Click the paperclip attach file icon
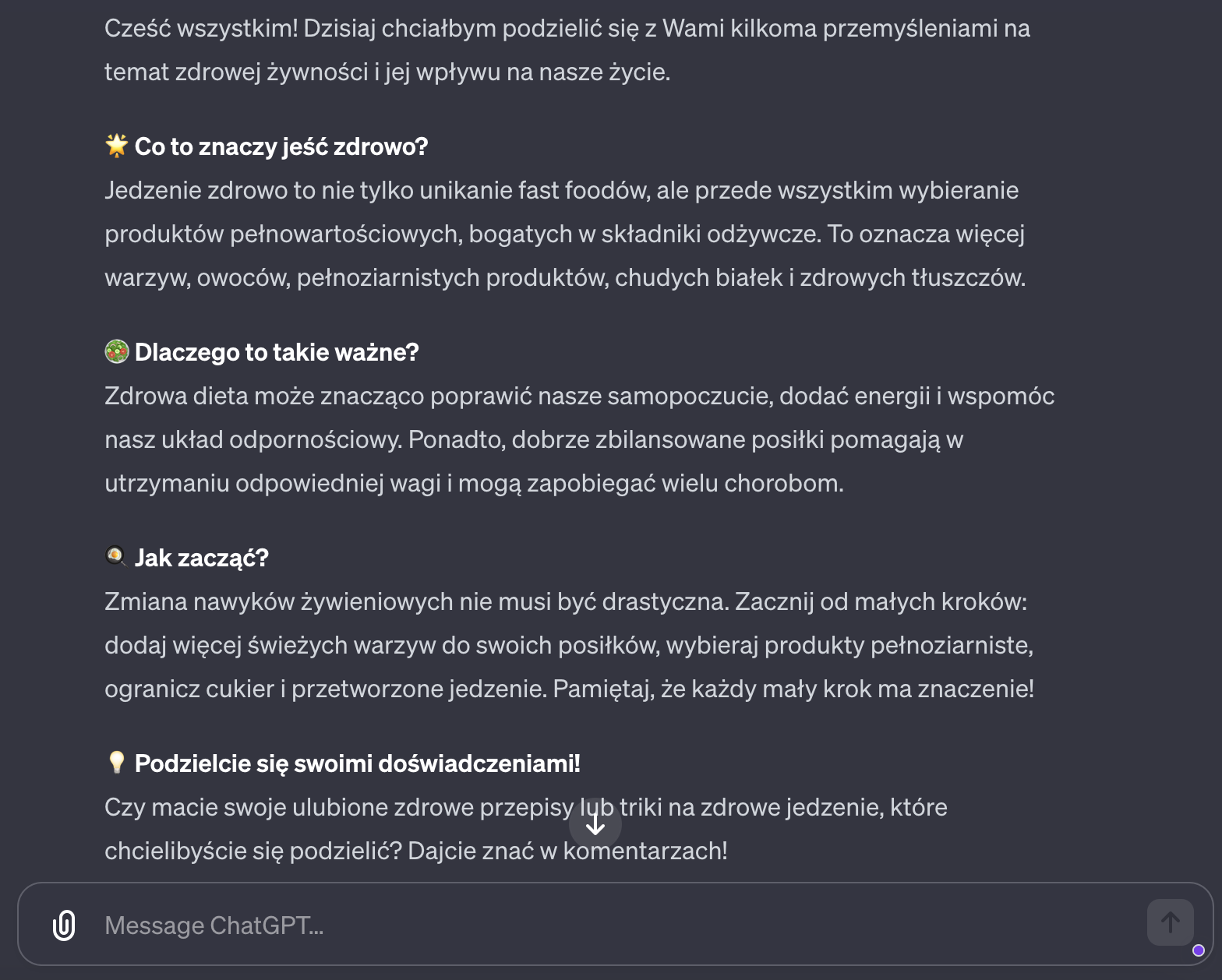The width and height of the screenshot is (1222, 980). click(64, 925)
